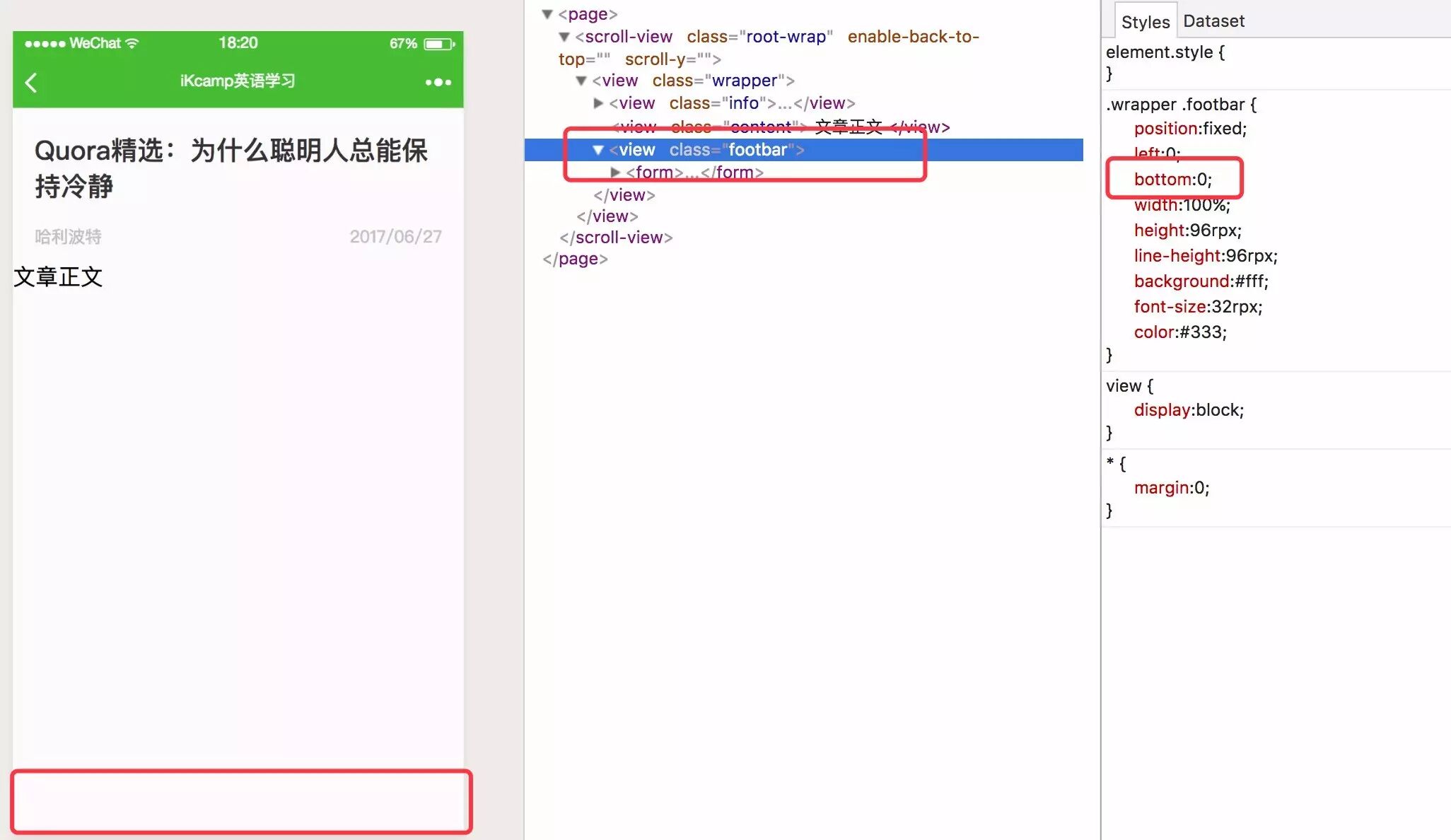Collapse the scroll-view root-wrap node
This screenshot has height=840, width=1451.
564,37
